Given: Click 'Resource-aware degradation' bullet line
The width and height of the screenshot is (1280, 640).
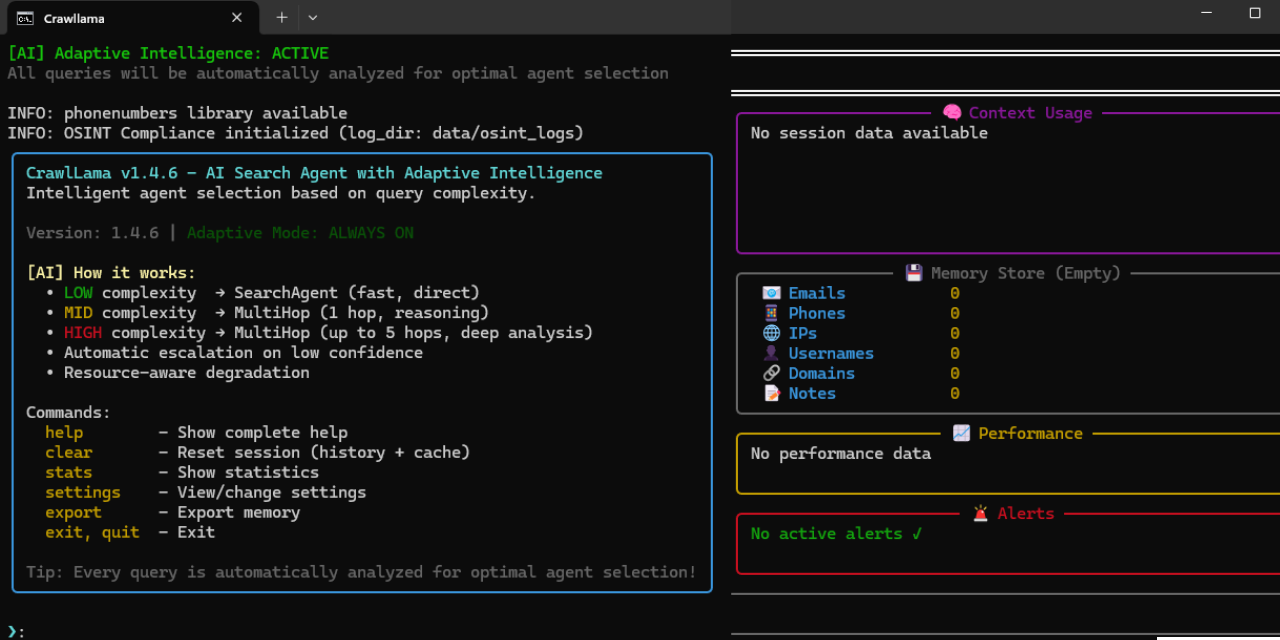Looking at the screenshot, I should (177, 373).
